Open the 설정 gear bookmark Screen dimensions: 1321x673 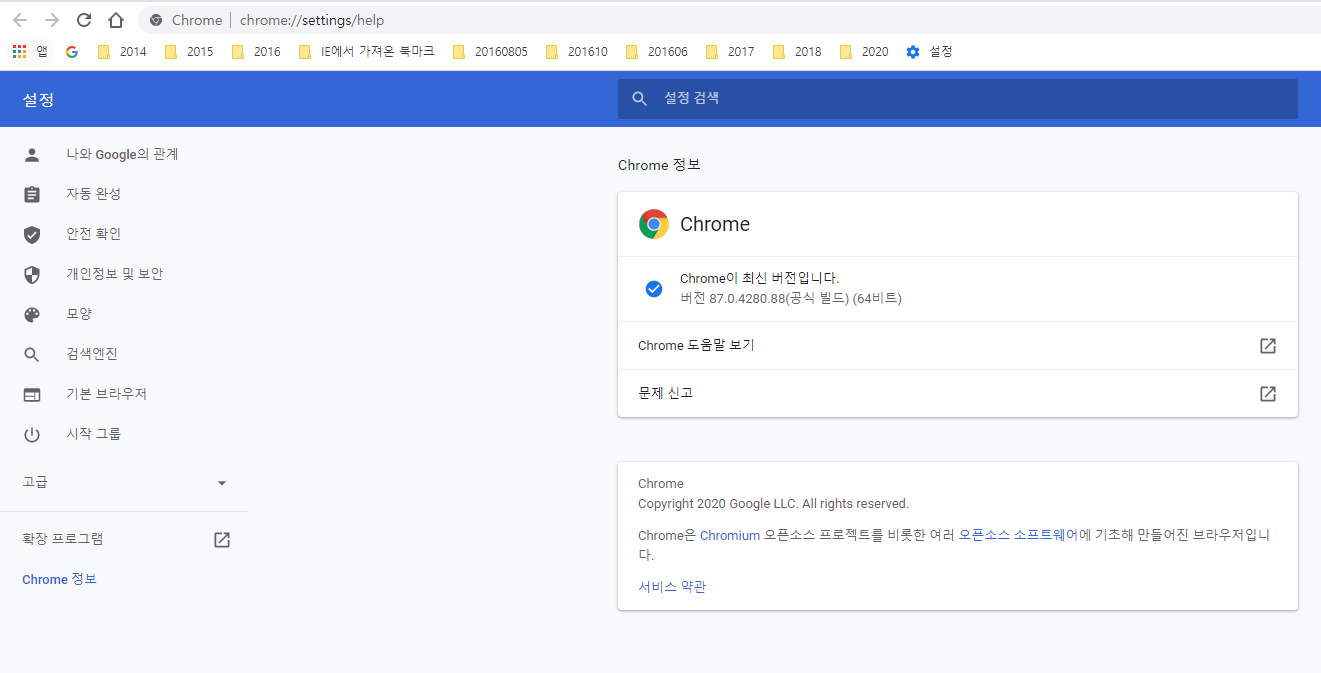click(x=929, y=51)
